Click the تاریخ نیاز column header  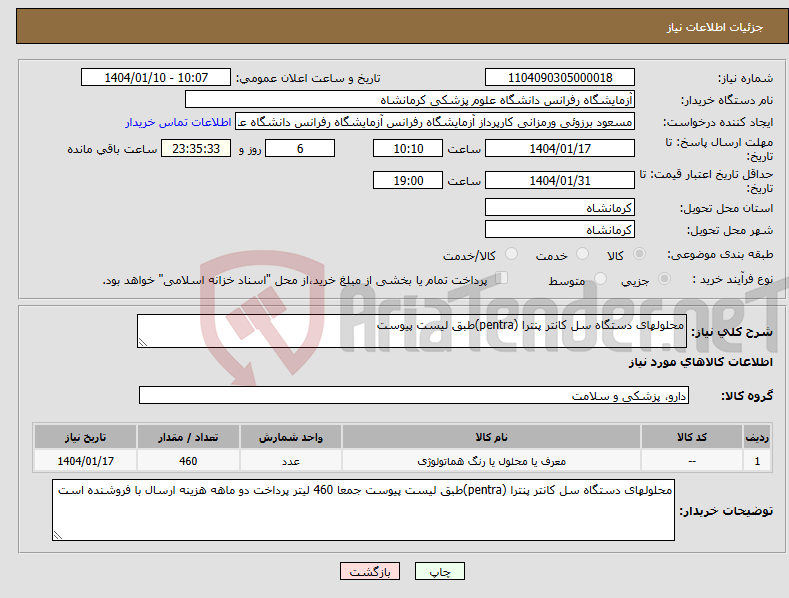click(x=86, y=437)
